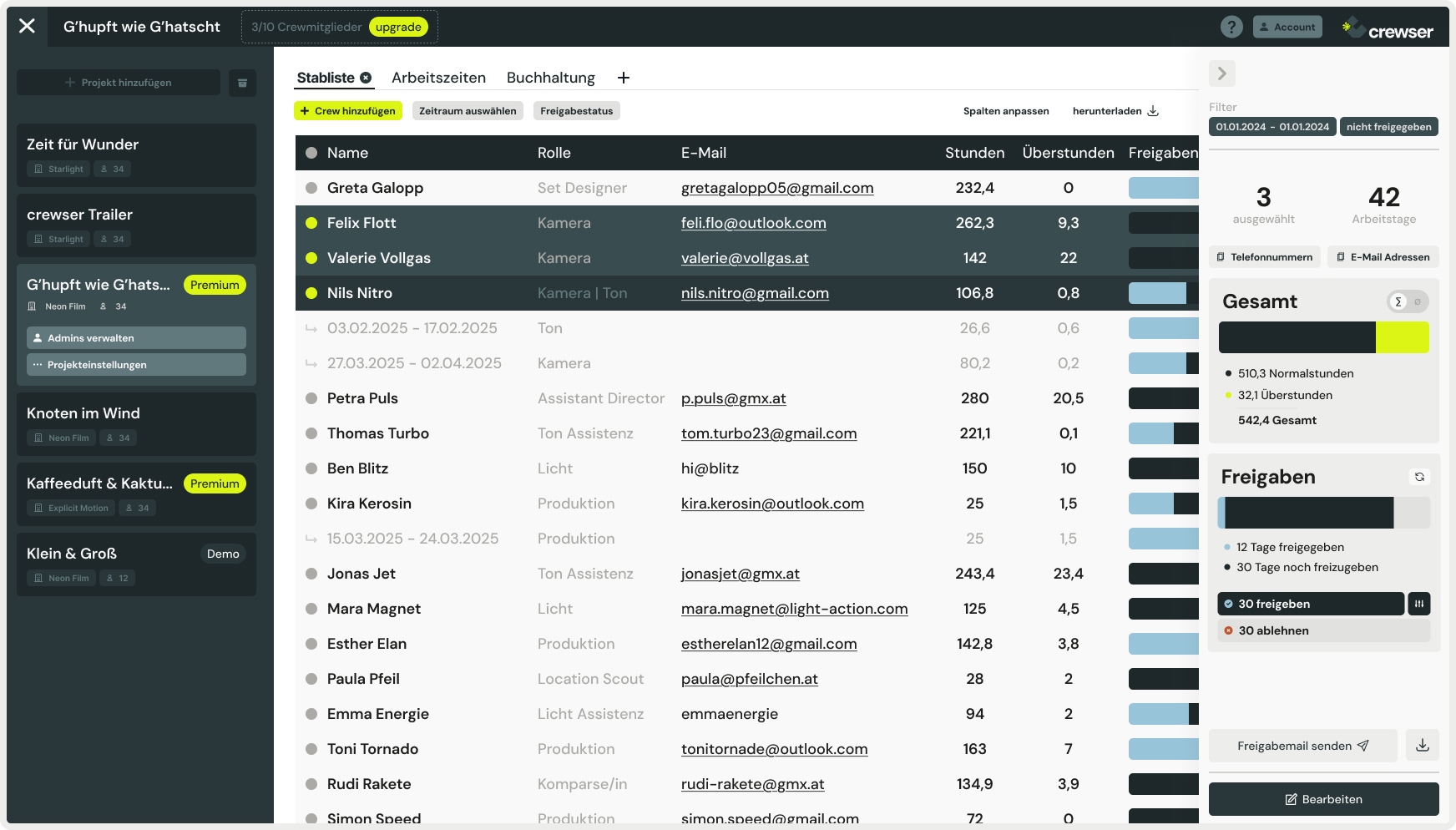1456x830 pixels.
Task: Click the download icon next to Freigabemail senden
Action: (1423, 746)
